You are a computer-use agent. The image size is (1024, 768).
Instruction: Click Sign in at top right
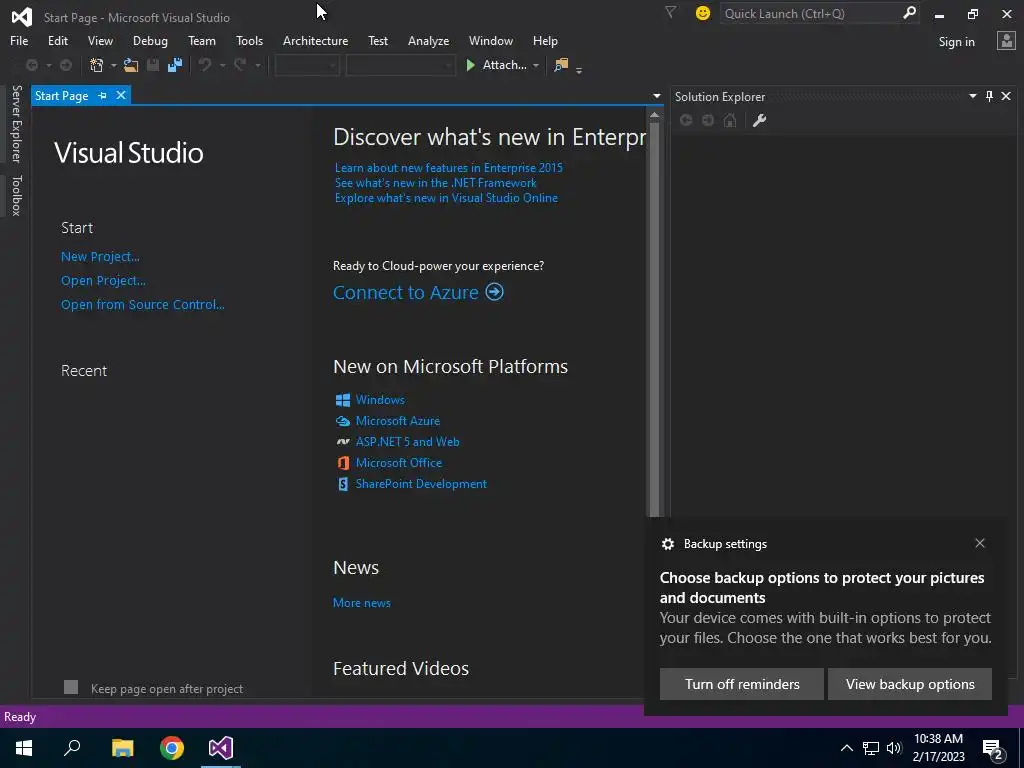pos(956,42)
